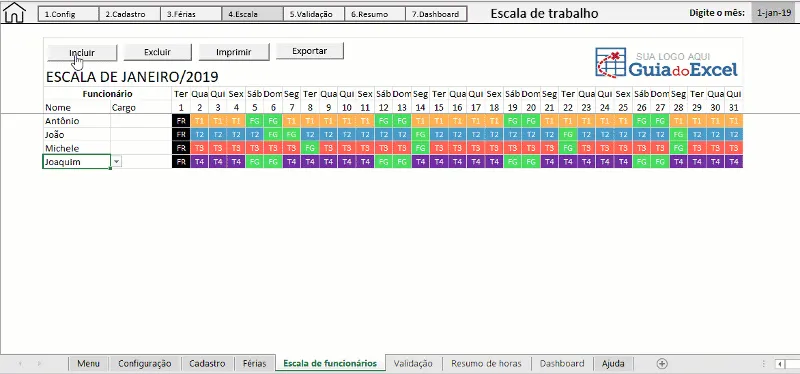Screen dimensions: 800x374
Task: Open the Ajuda sheet tab
Action: (x=613, y=363)
